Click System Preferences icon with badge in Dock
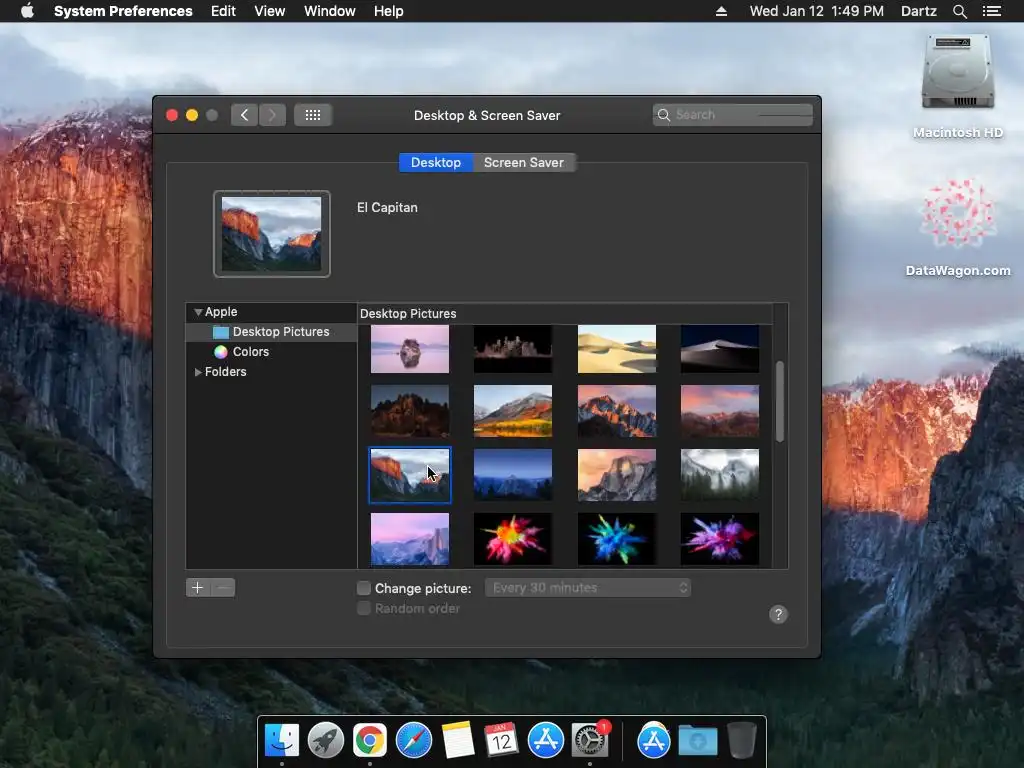This screenshot has width=1024, height=768. point(589,740)
